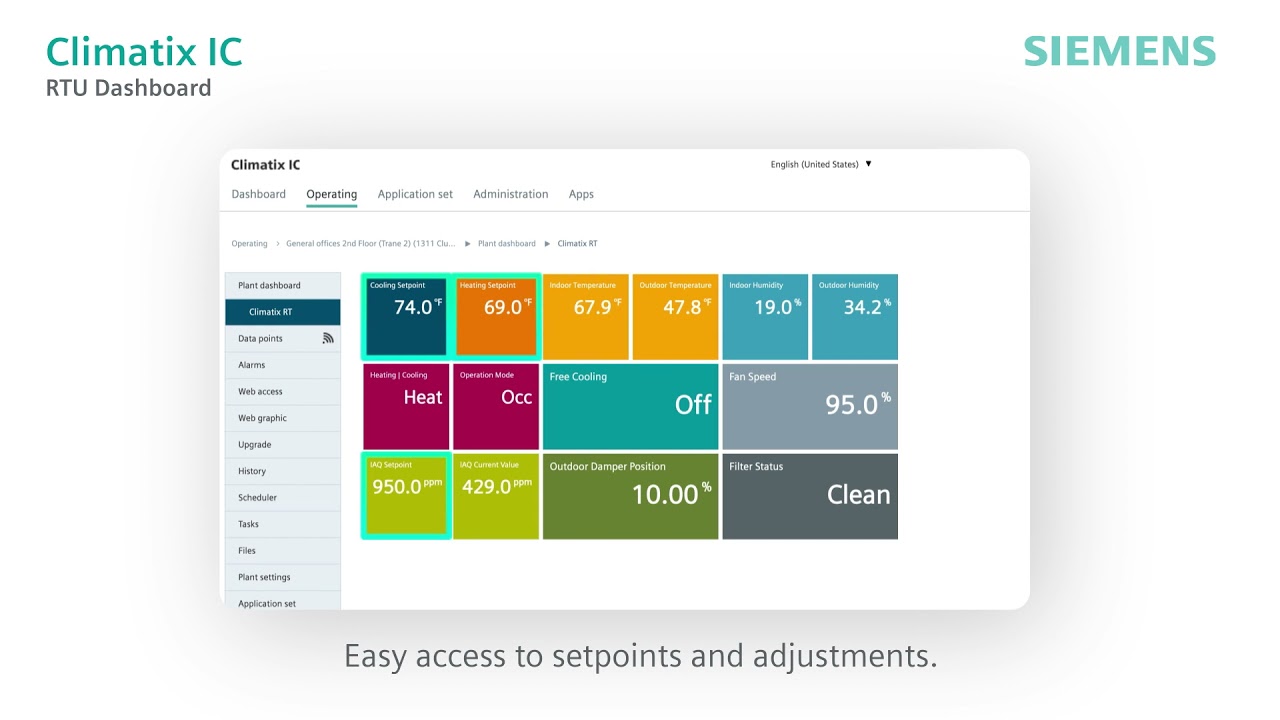Click the Plant dashboard breadcrumb link
The height and width of the screenshot is (720, 1280).
tap(507, 244)
